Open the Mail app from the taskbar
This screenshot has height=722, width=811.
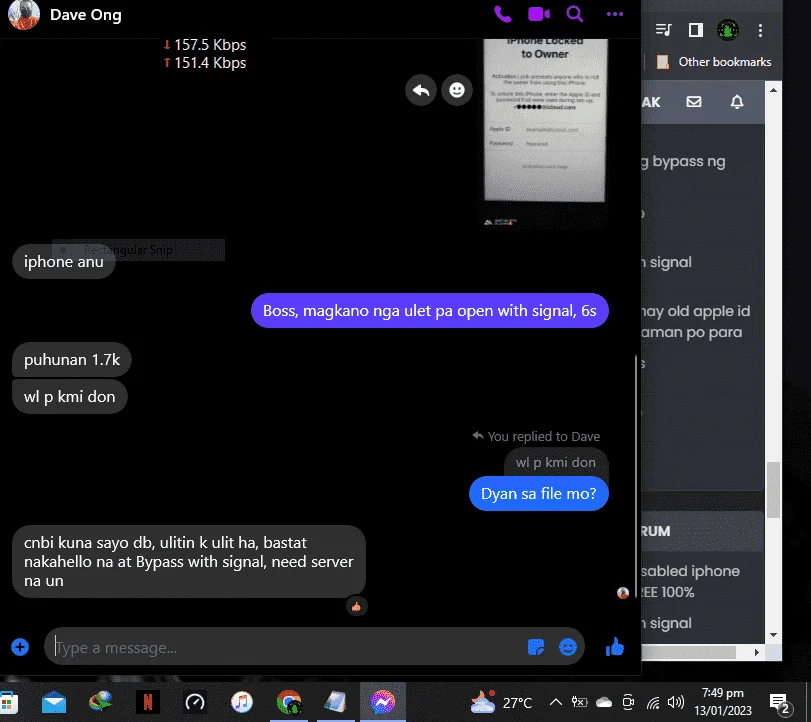coord(54,702)
